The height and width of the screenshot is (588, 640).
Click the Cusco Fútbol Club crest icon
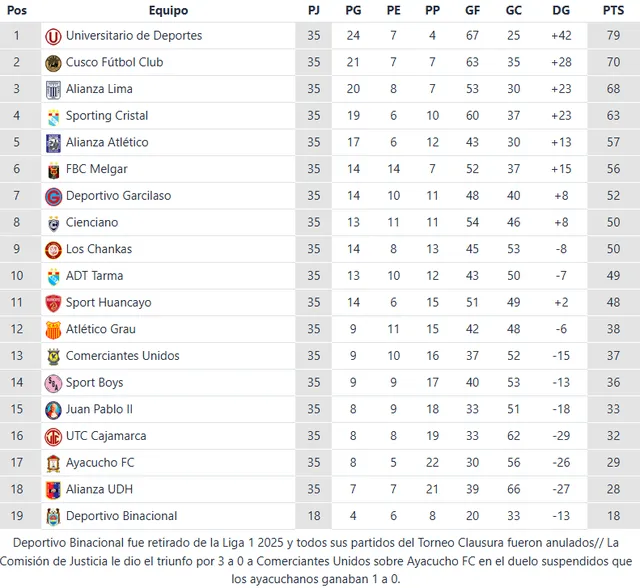(53, 62)
